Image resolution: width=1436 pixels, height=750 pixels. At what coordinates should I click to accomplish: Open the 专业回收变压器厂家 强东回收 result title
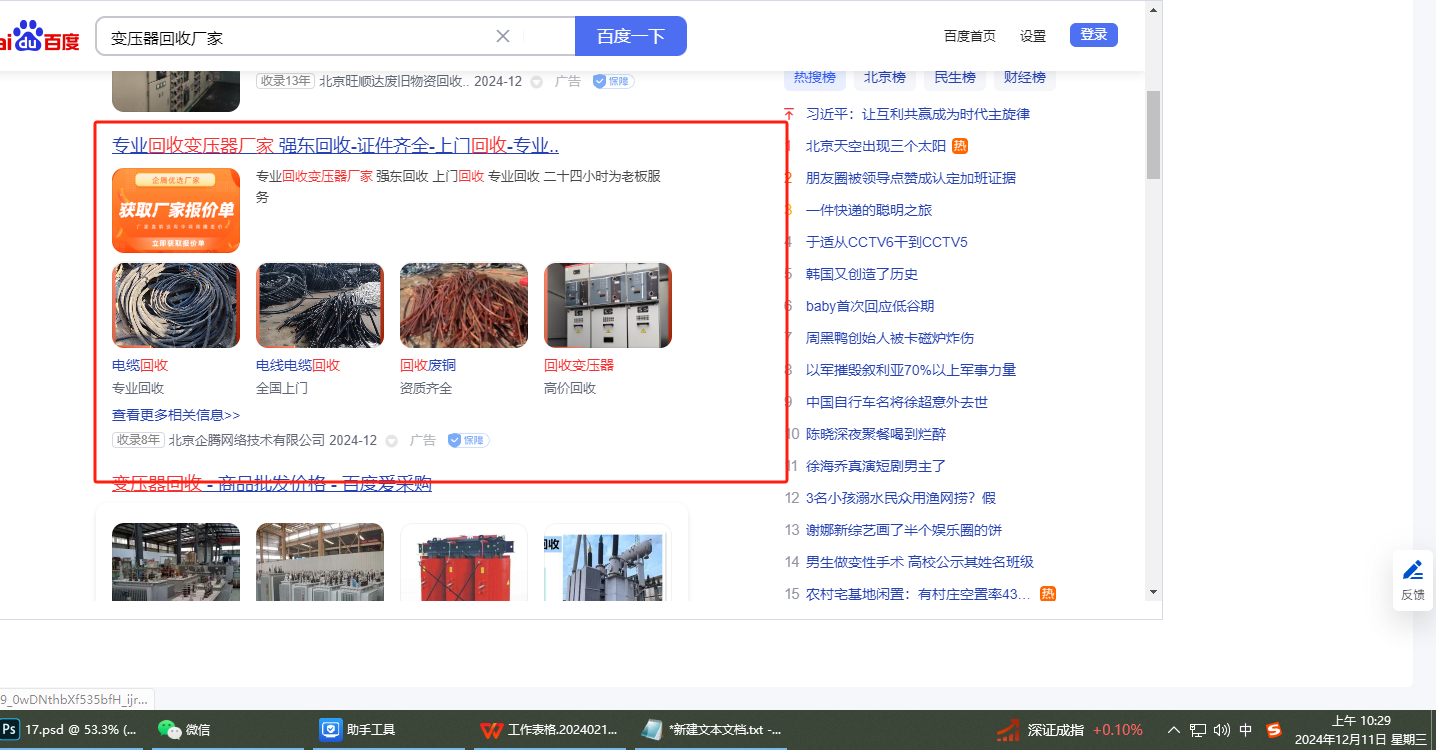tap(335, 146)
